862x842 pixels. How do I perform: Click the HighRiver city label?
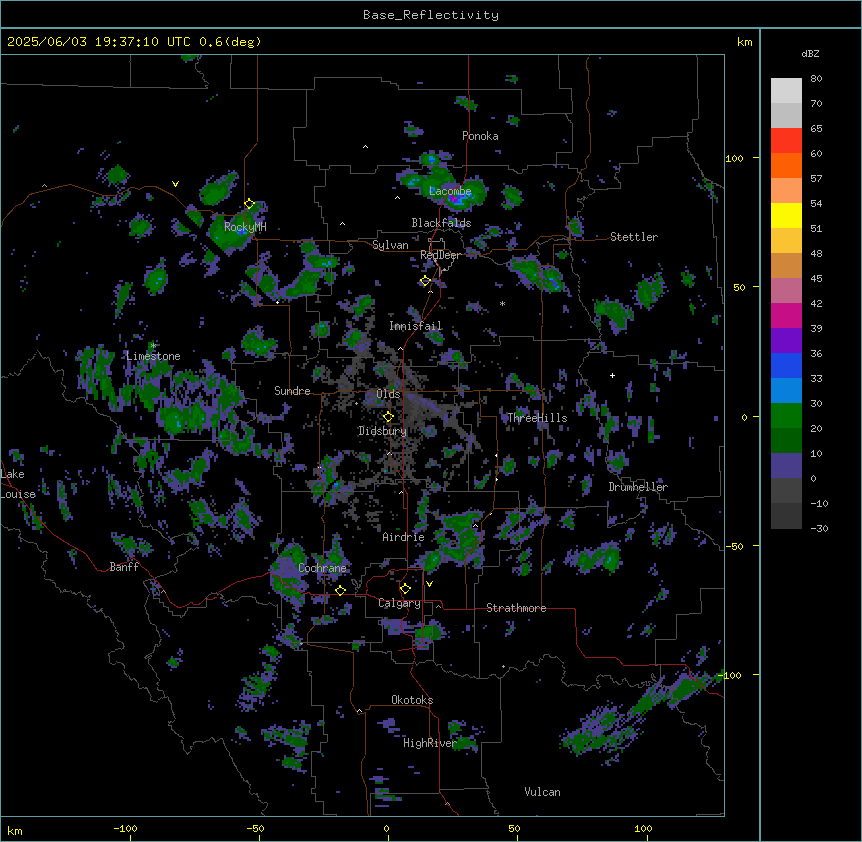pos(429,743)
